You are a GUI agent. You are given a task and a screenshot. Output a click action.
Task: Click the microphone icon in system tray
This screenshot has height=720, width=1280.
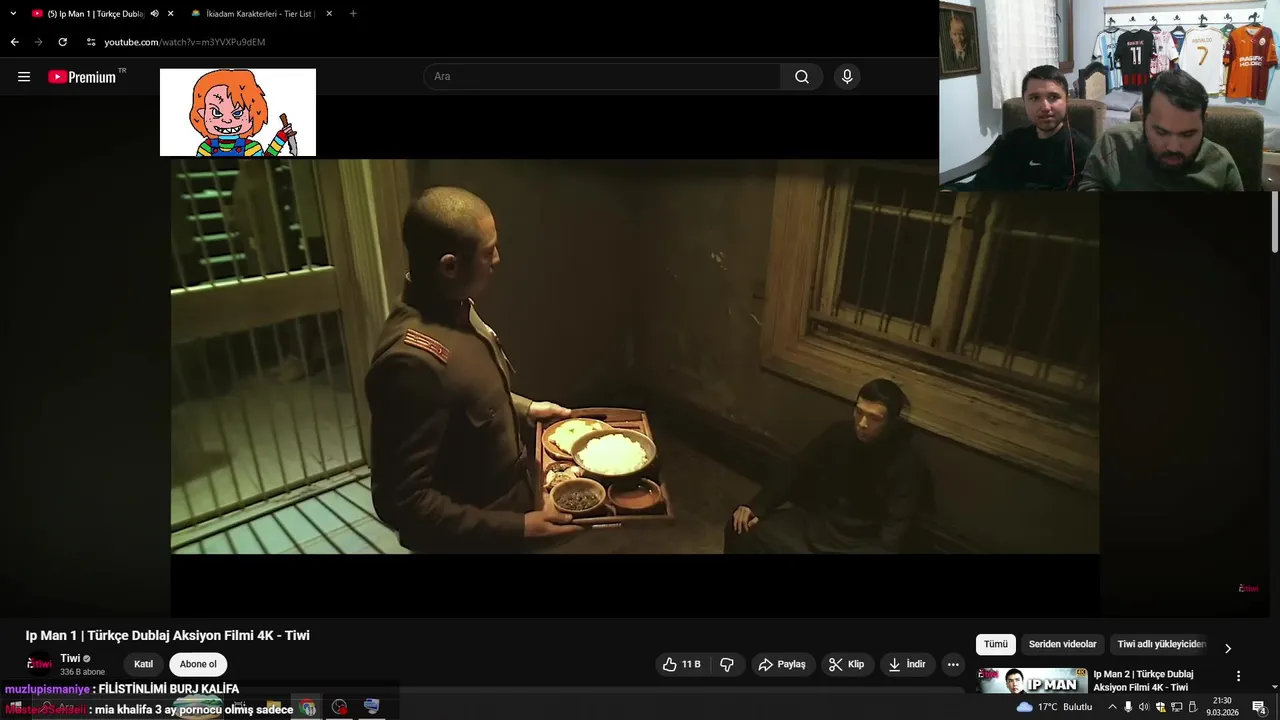click(1128, 707)
